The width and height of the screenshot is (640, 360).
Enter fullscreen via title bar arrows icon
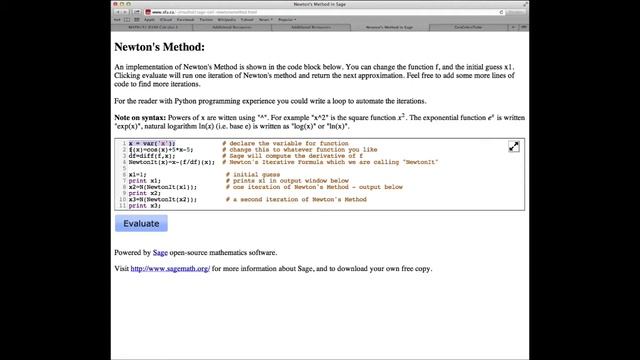coord(525,4)
